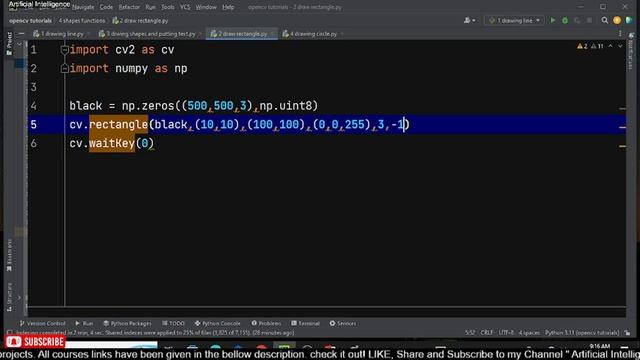Open Python Packages tool window
This screenshot has height=360, width=640.
click(x=127, y=323)
